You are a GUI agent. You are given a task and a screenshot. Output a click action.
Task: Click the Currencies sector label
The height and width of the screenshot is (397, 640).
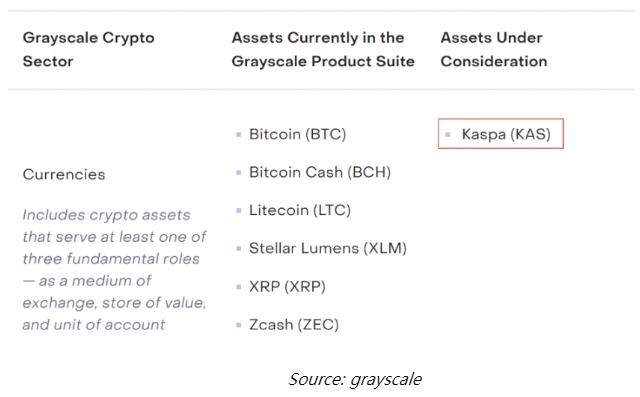coord(64,175)
